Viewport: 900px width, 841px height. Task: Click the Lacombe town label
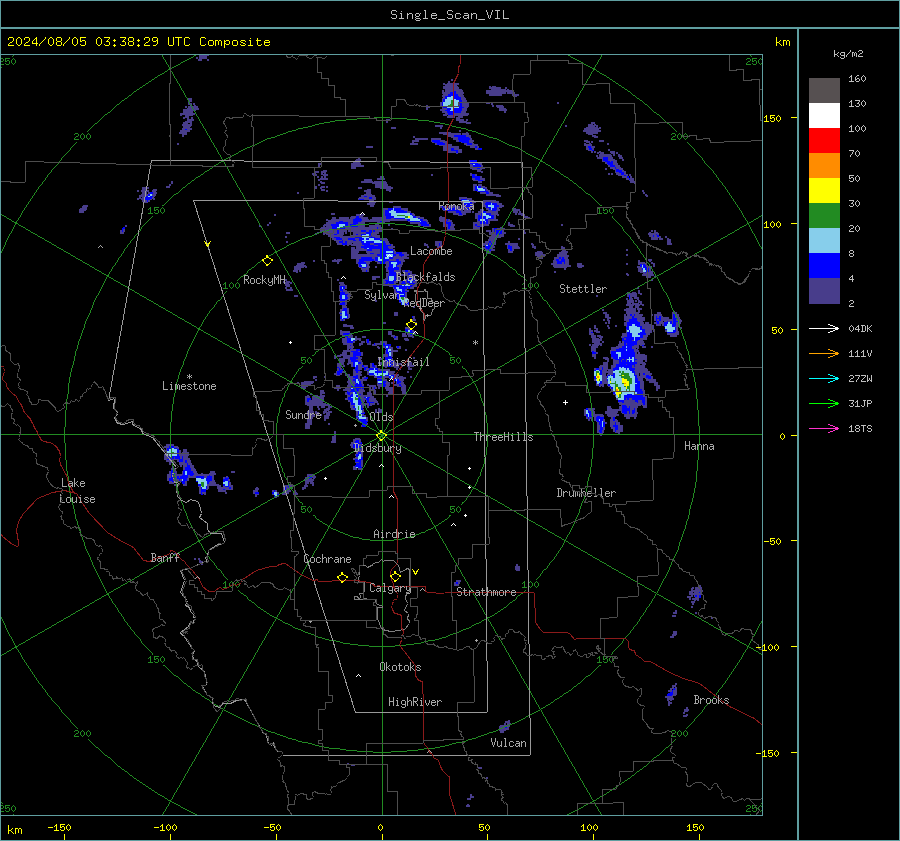(431, 251)
